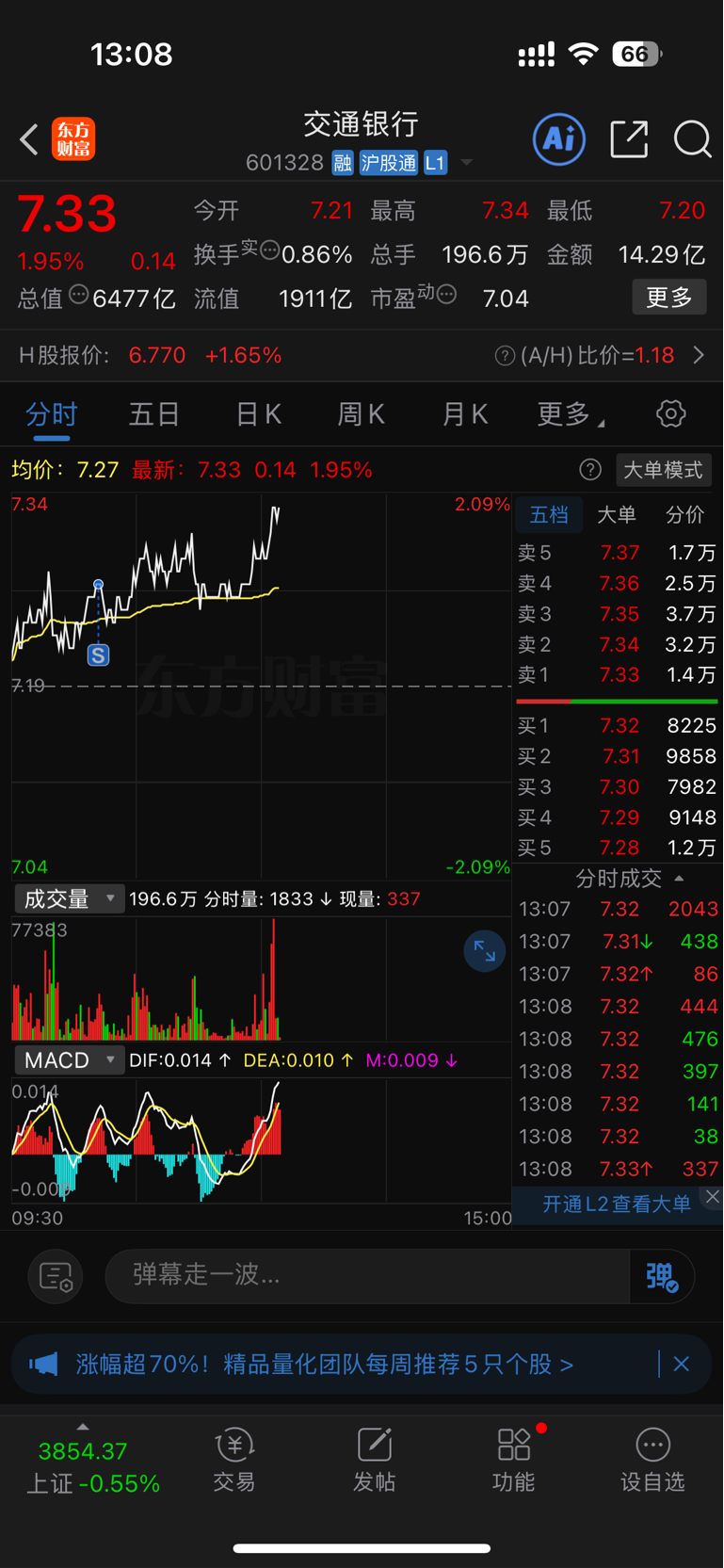724x1568 pixels.
Task: Tap 卖3 row at 7.35
Action: [617, 614]
